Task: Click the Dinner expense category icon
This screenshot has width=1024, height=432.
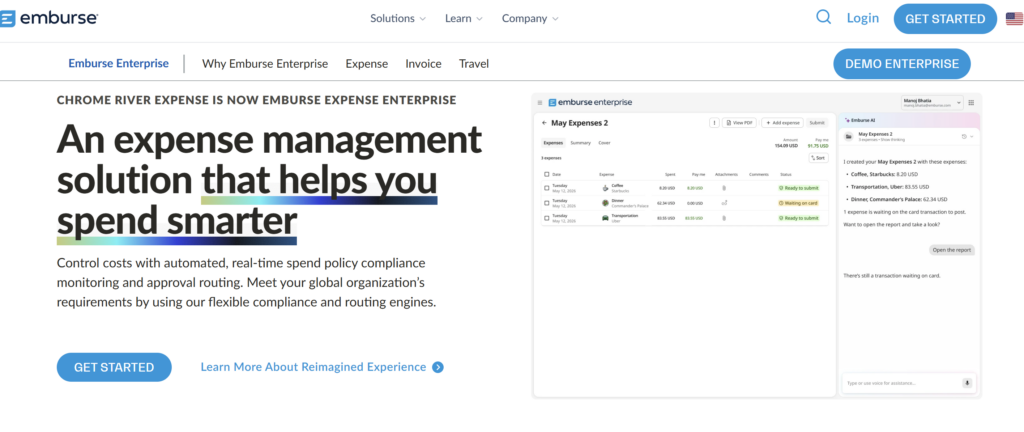Action: click(605, 203)
